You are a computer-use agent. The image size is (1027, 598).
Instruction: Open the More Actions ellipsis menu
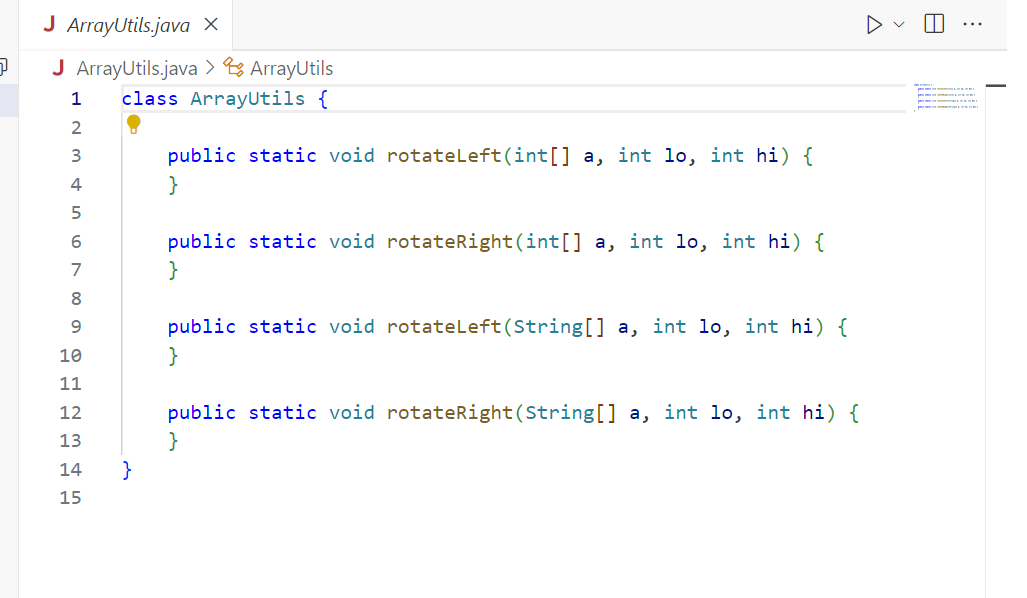click(x=971, y=24)
